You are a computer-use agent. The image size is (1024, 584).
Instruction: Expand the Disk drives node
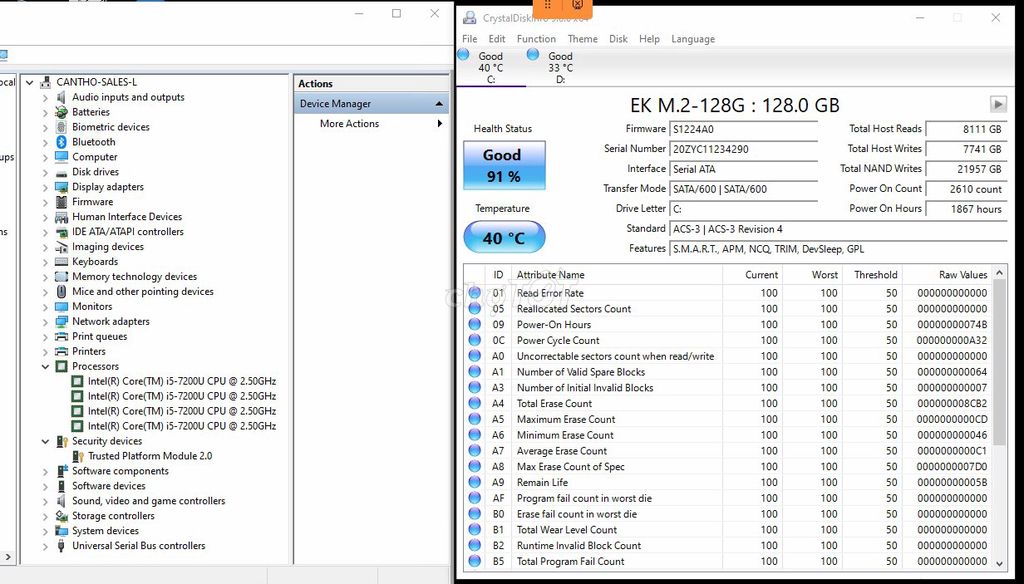point(45,172)
